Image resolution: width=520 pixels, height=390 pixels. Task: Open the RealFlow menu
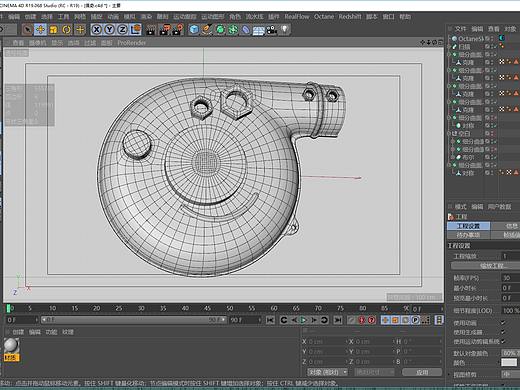coord(297,17)
